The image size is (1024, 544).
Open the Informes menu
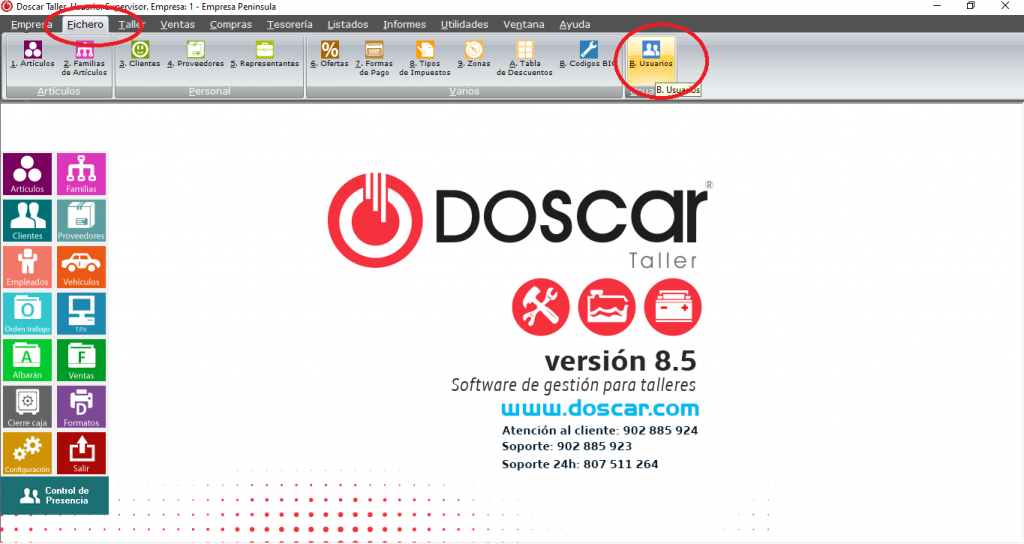(x=404, y=24)
